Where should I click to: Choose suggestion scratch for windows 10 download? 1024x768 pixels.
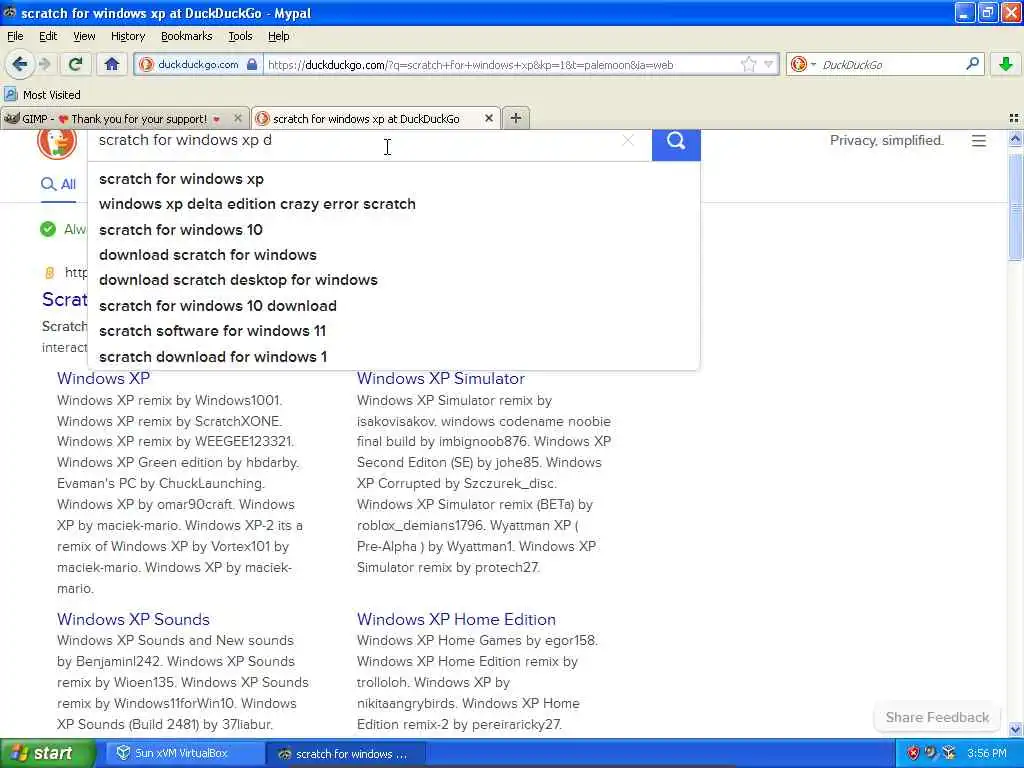pos(393,306)
